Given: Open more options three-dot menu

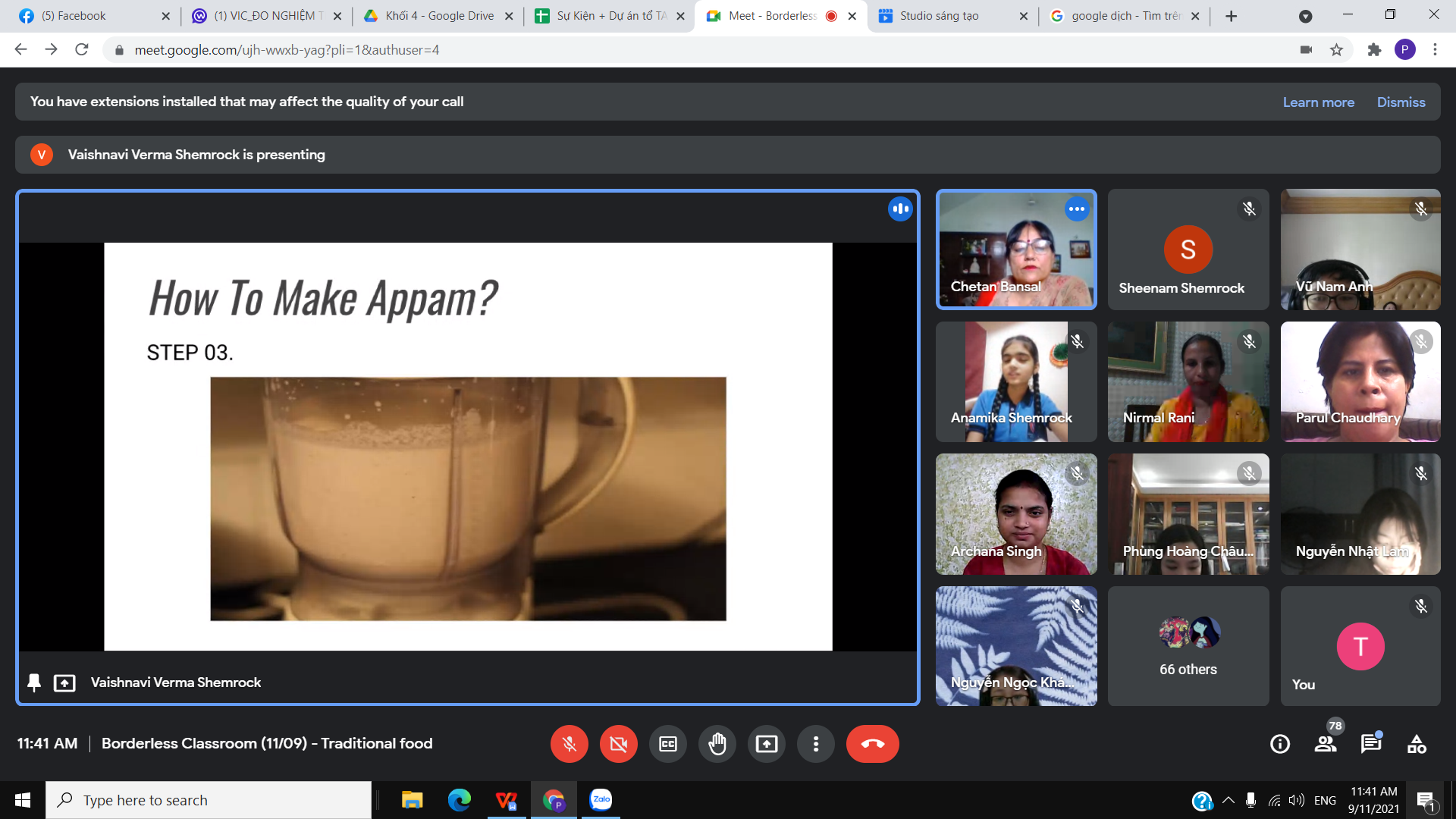Looking at the screenshot, I should (816, 744).
